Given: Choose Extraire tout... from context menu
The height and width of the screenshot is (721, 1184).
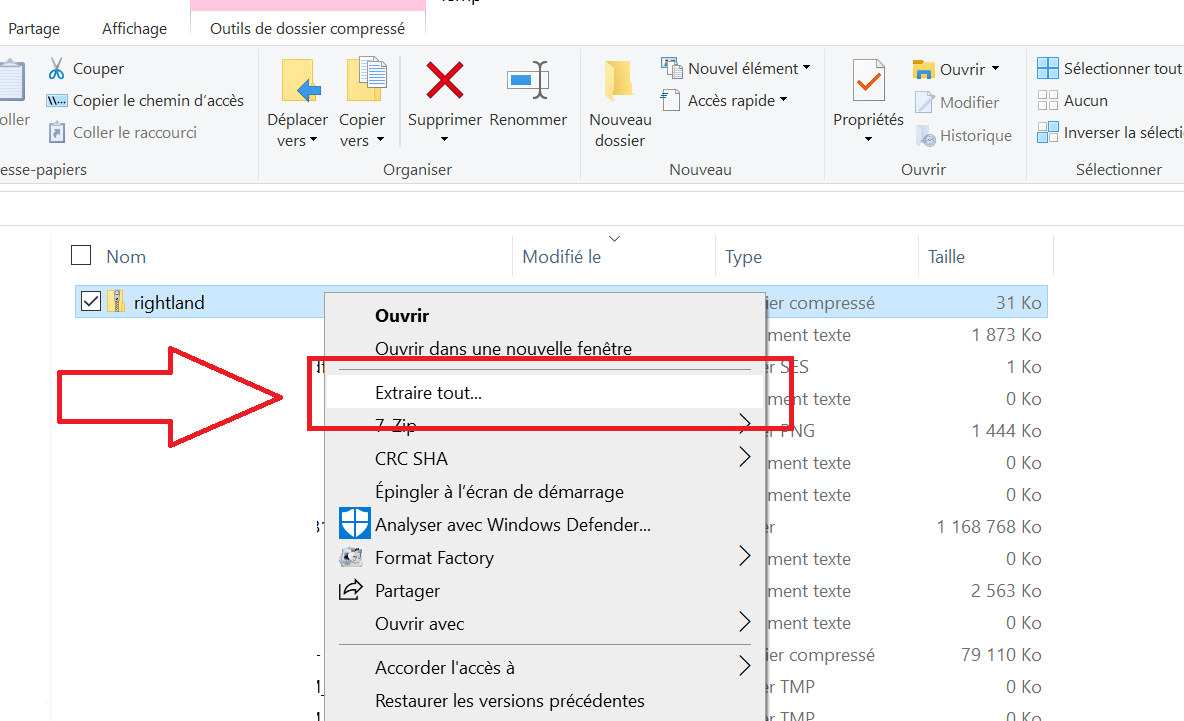Looking at the screenshot, I should point(428,393).
